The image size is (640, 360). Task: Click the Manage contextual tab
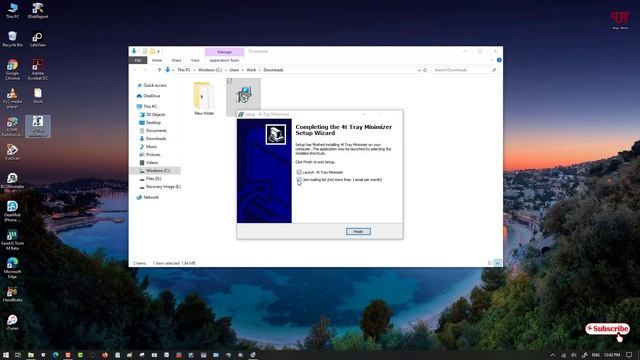(x=224, y=52)
